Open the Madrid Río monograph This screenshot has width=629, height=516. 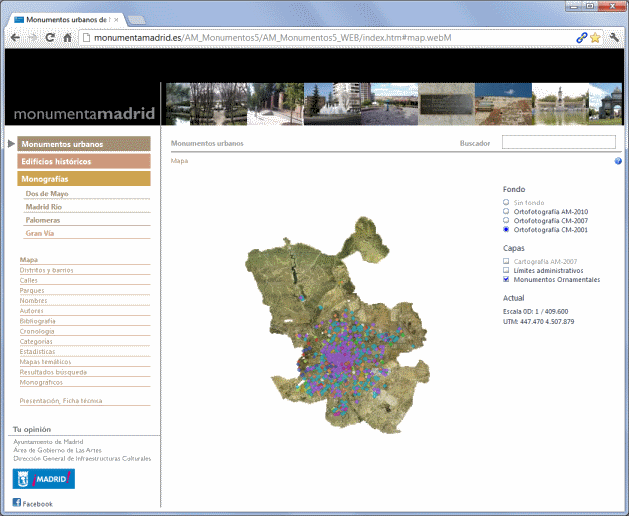44,207
